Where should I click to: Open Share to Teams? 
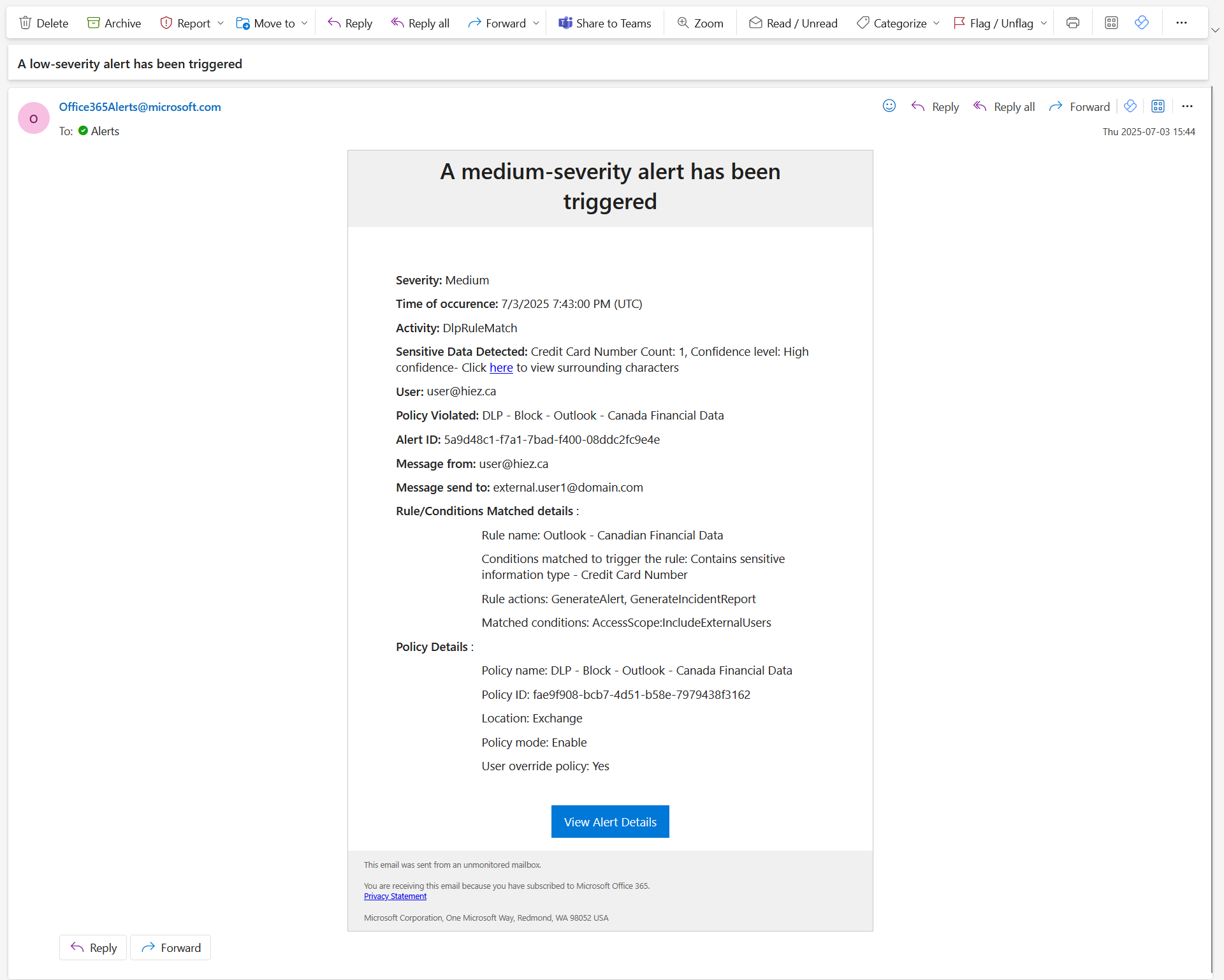(605, 23)
